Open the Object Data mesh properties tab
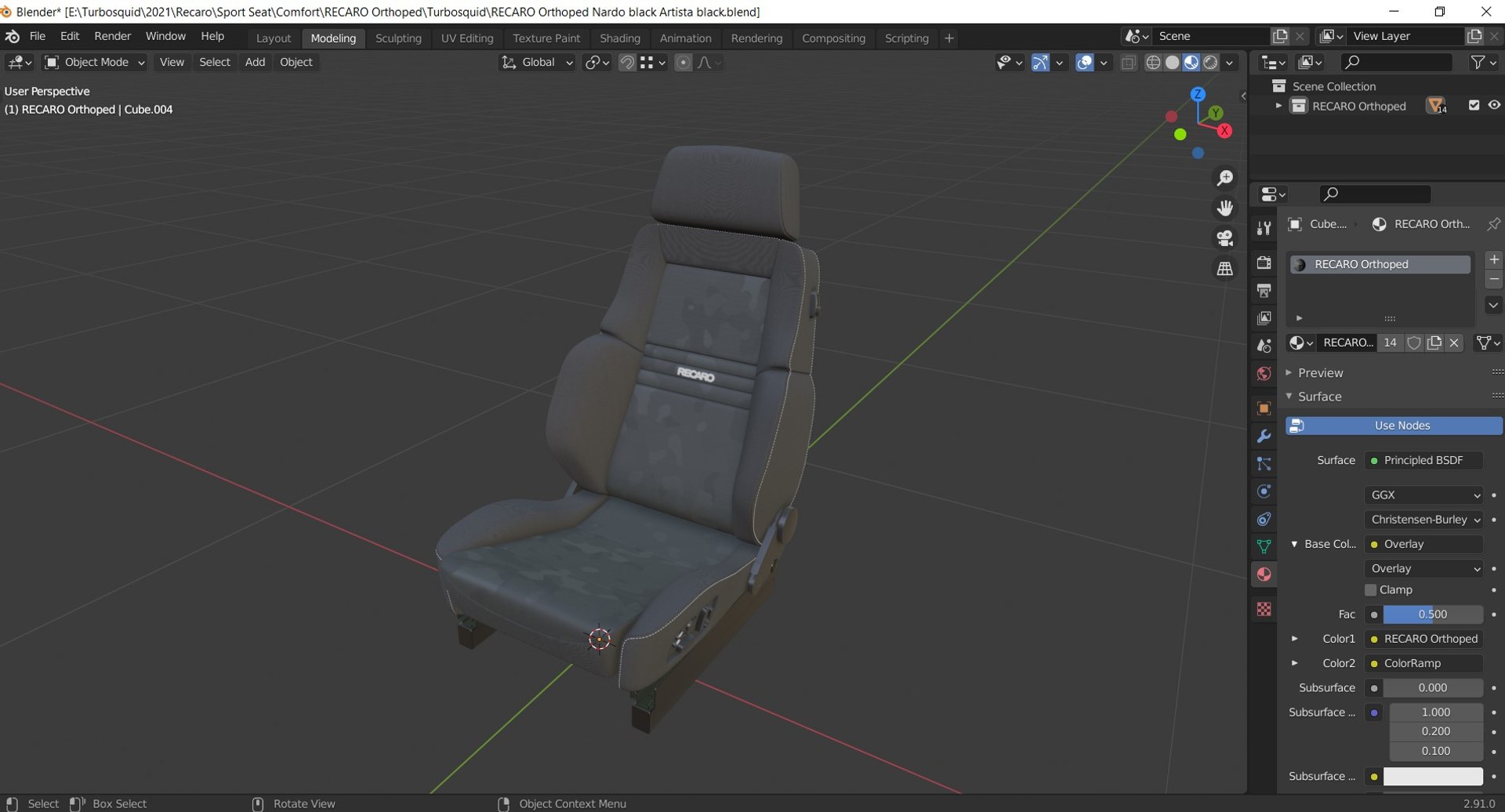Viewport: 1505px width, 812px height. [x=1264, y=546]
